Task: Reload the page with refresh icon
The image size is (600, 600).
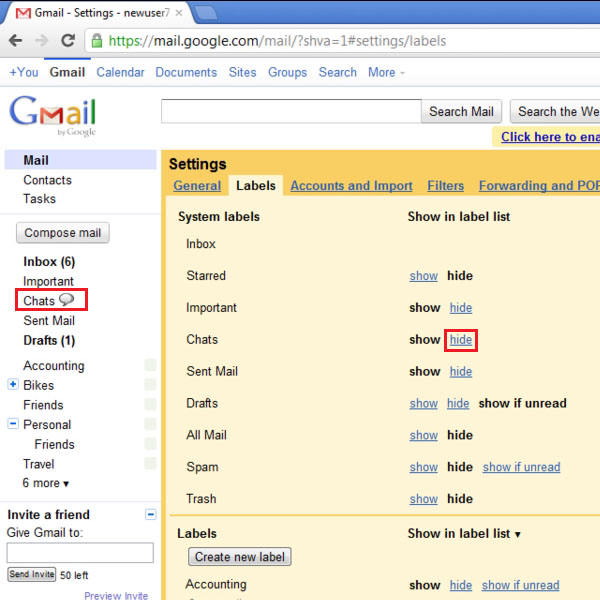Action: coord(68,40)
